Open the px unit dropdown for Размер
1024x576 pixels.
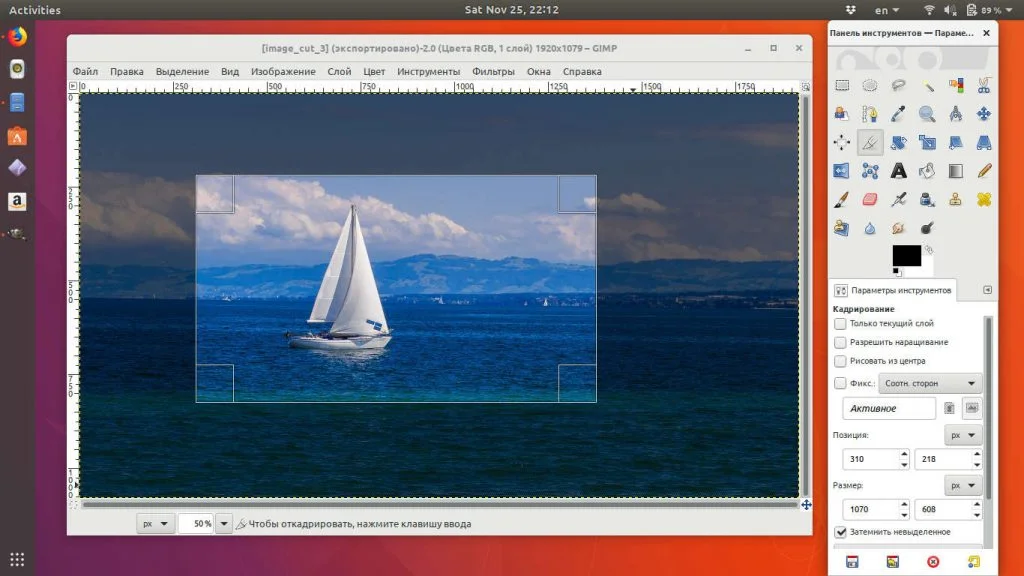pos(963,485)
